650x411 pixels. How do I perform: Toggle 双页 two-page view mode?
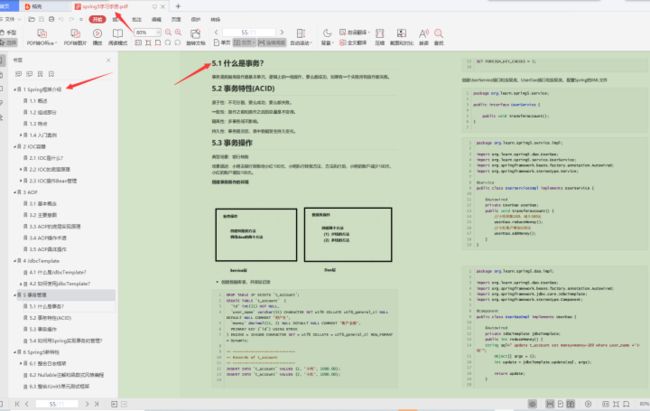[x=244, y=42]
